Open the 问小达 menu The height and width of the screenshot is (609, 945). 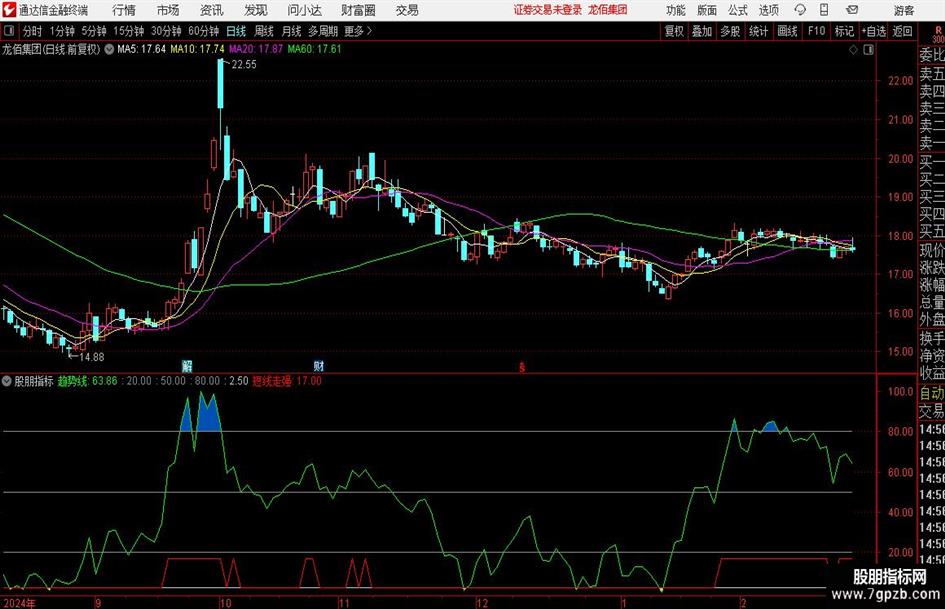pos(304,10)
